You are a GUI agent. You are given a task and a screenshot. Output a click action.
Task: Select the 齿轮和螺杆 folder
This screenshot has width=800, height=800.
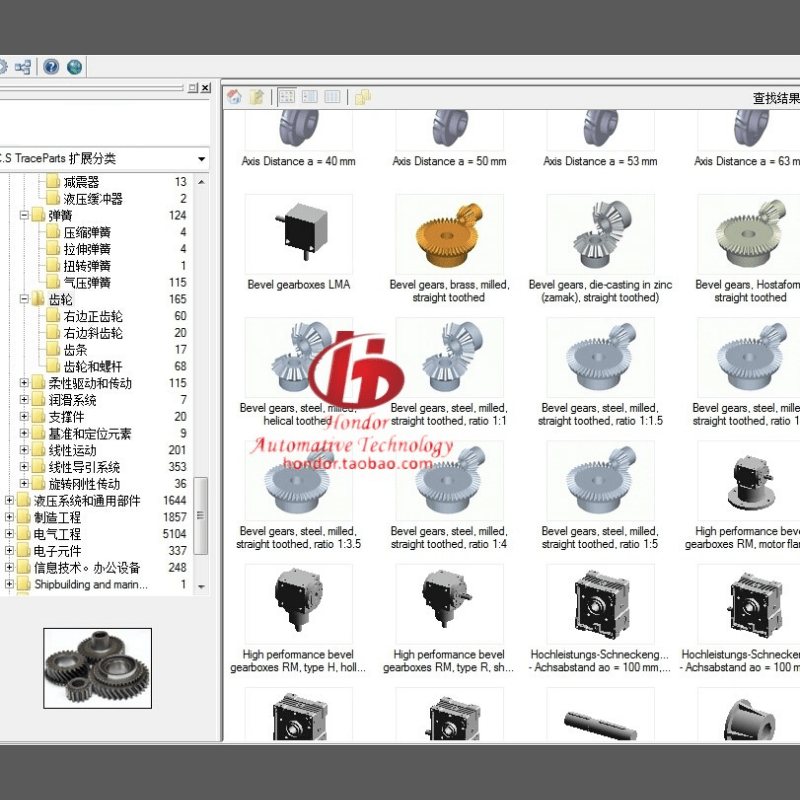(91, 366)
